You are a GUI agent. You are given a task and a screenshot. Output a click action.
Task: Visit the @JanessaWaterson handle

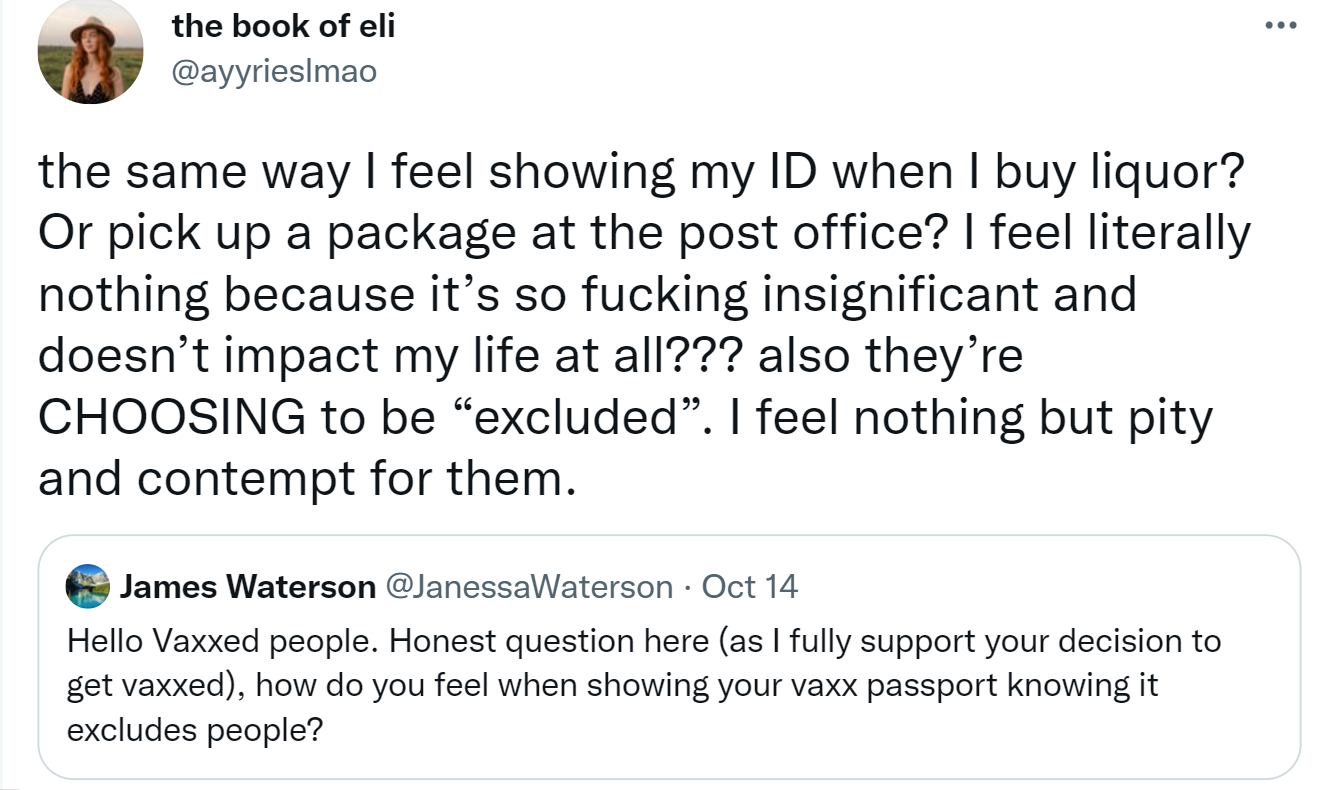click(529, 587)
